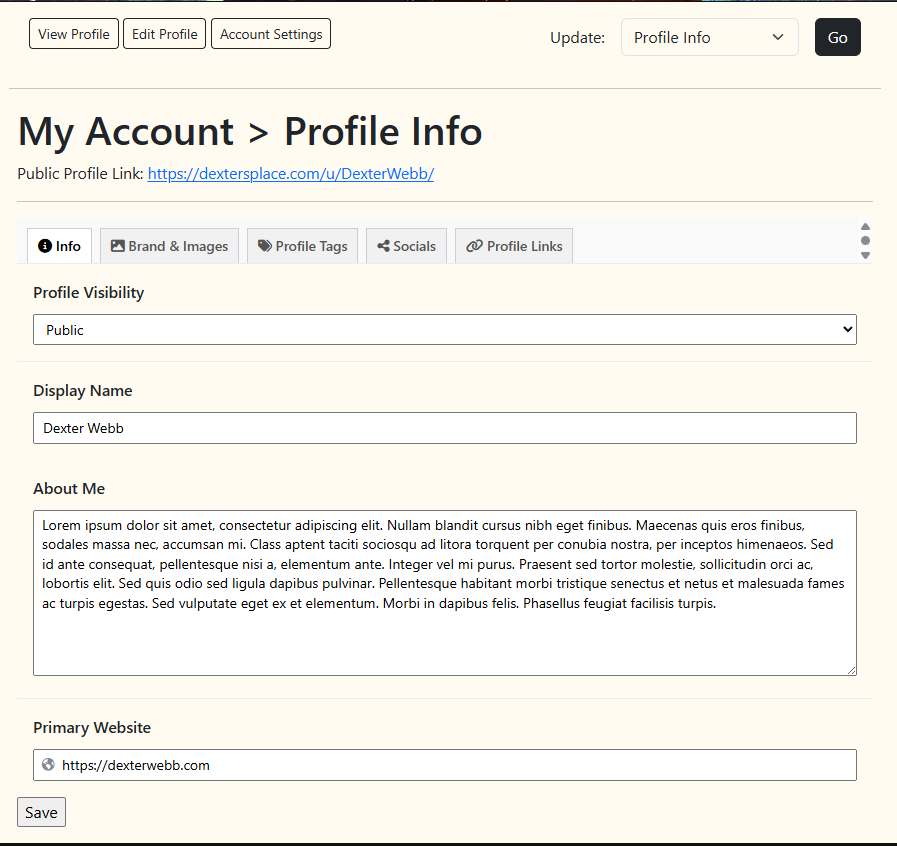
Task: Click the chain link icon on Profile Links tab
Action: point(474,246)
